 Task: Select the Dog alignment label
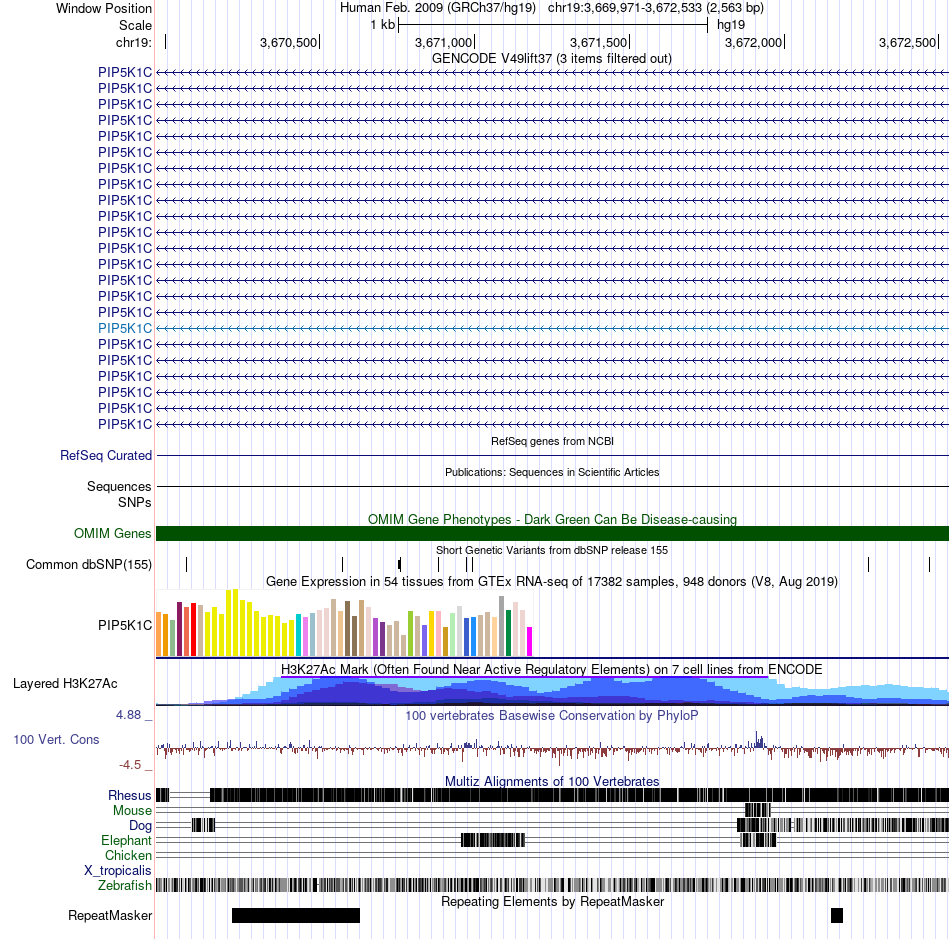point(140,826)
